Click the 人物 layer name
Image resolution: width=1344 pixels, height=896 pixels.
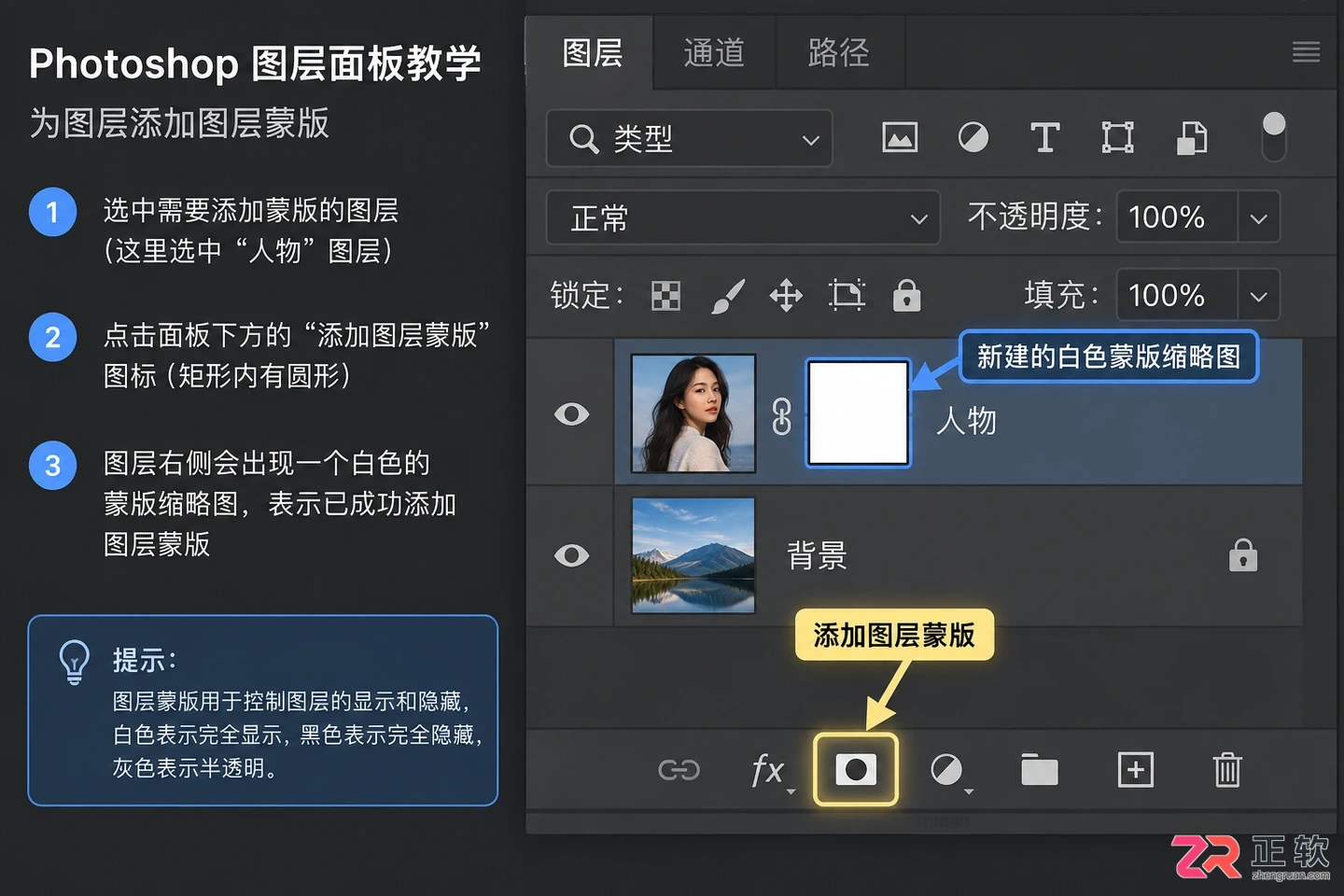967,421
